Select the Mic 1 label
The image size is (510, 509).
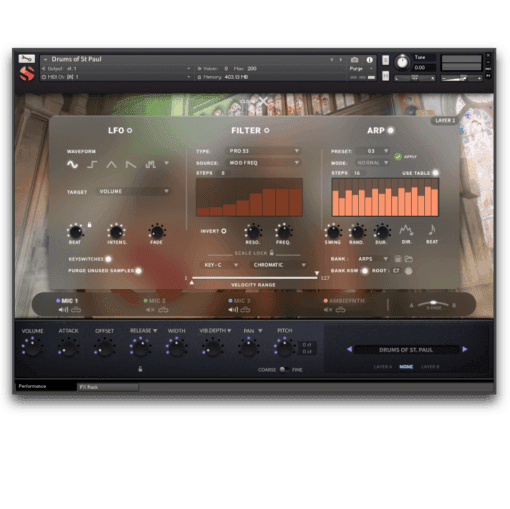coord(69,301)
